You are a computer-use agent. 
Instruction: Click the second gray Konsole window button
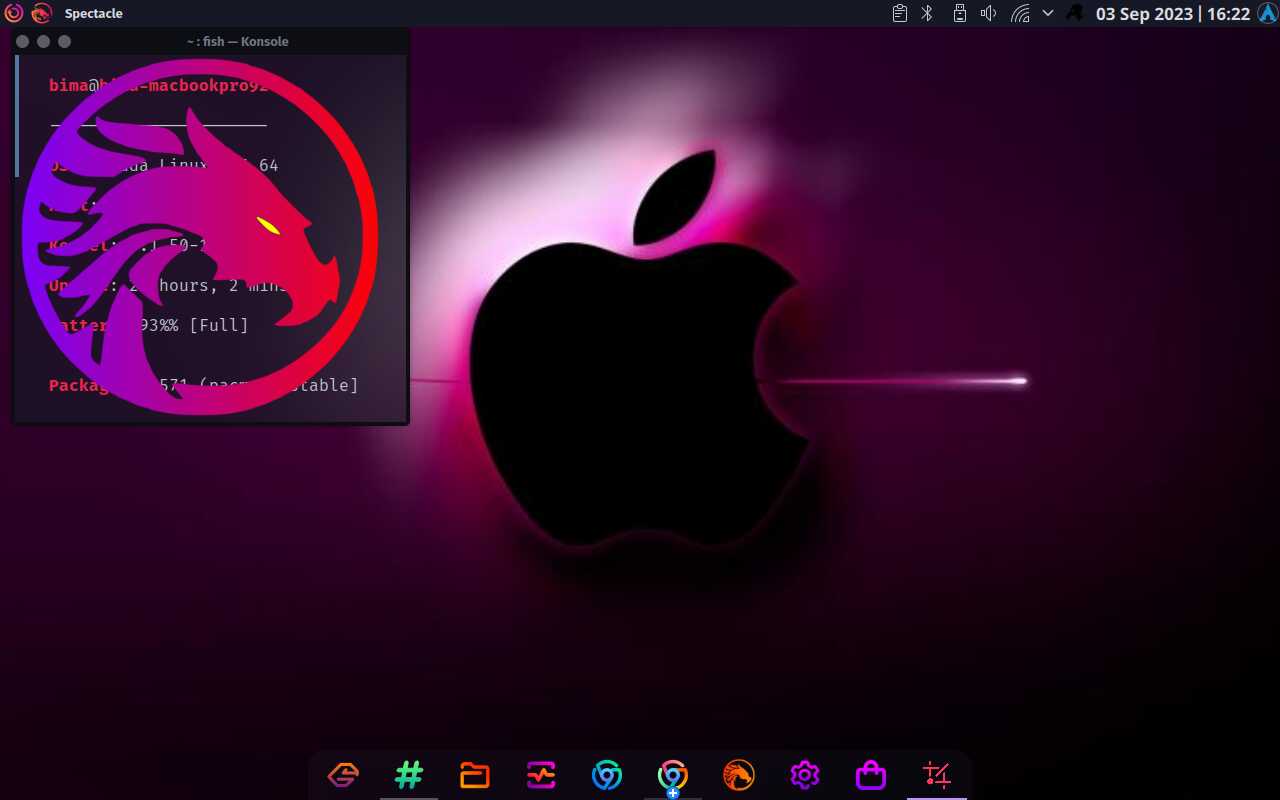43,42
